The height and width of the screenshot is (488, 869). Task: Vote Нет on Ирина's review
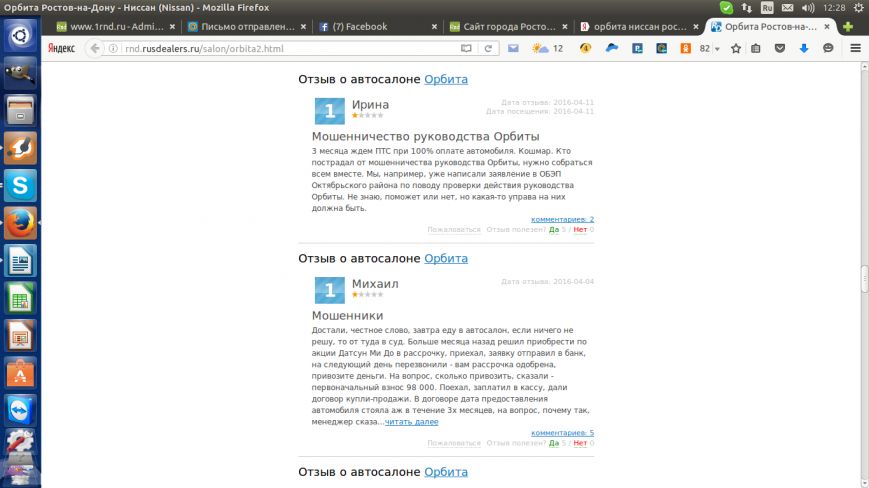[x=580, y=229]
